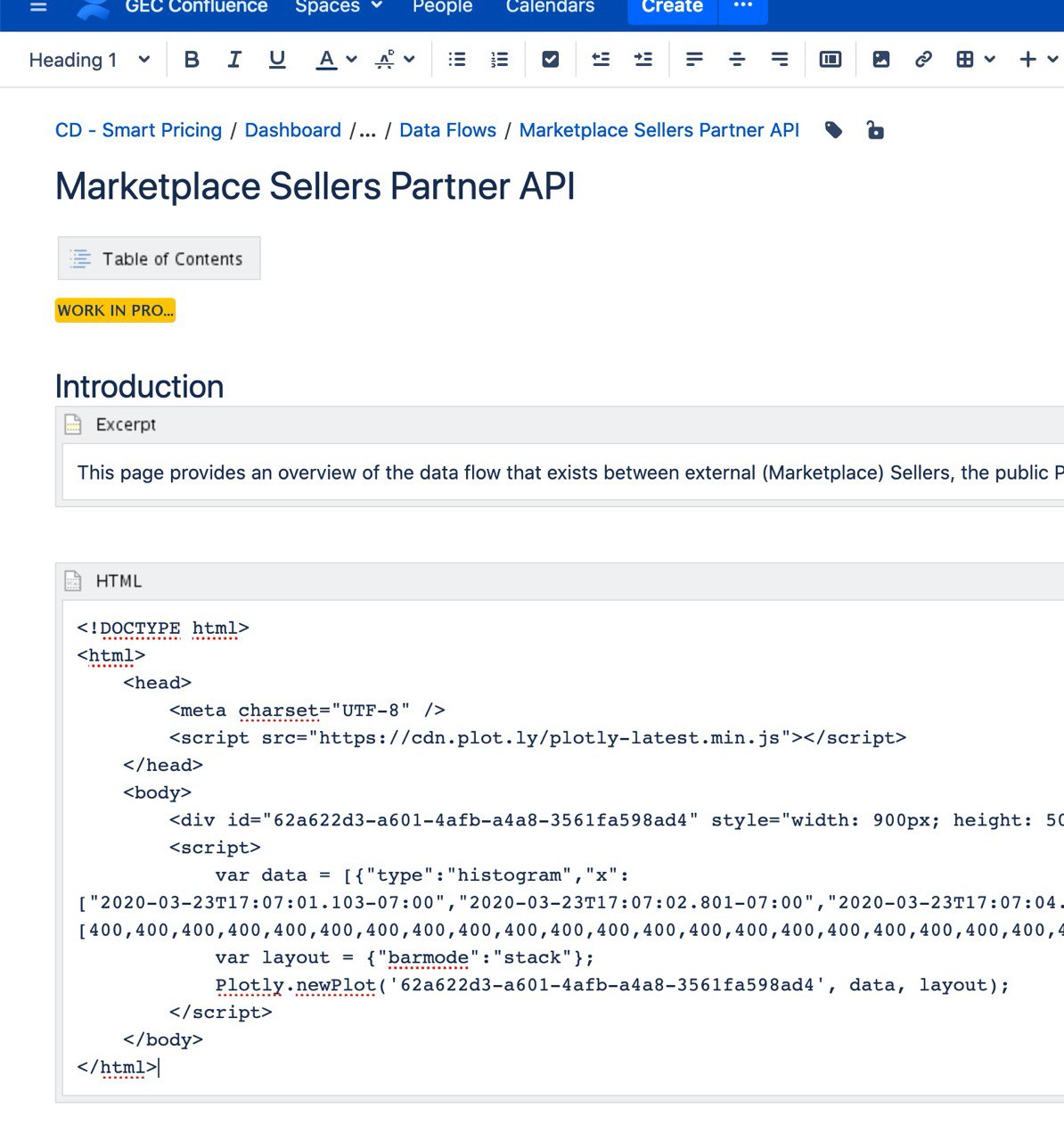The height and width of the screenshot is (1141, 1064).
Task: Click the page title field
Action: (x=315, y=187)
